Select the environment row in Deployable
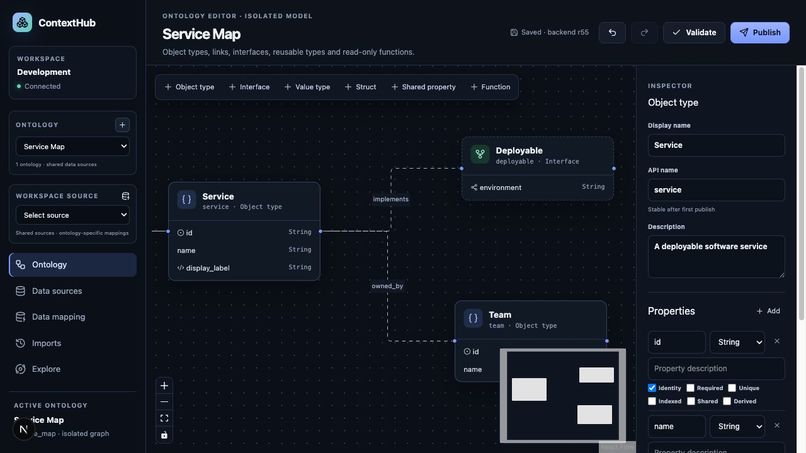The height and width of the screenshot is (453, 806). (537, 187)
